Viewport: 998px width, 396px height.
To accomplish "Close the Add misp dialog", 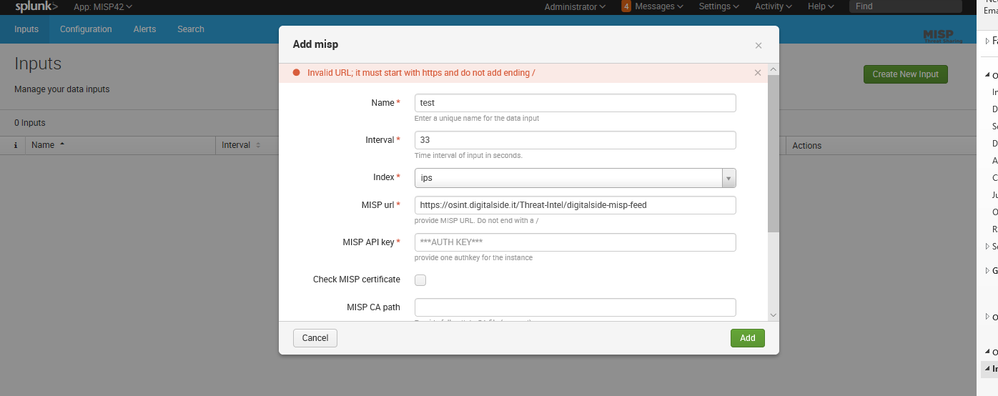I will pos(758,45).
